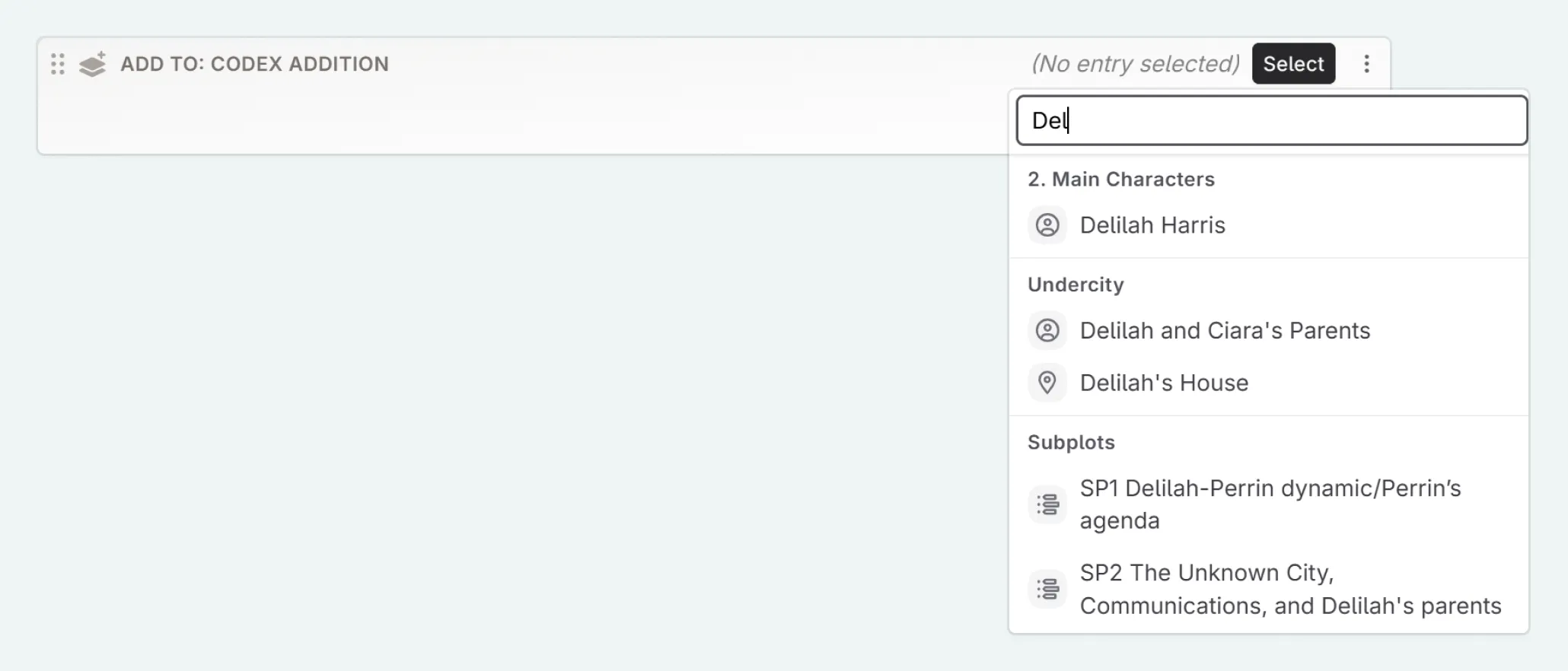This screenshot has width=1568, height=671.
Task: Open the three-dot more options menu
Action: tap(1366, 64)
